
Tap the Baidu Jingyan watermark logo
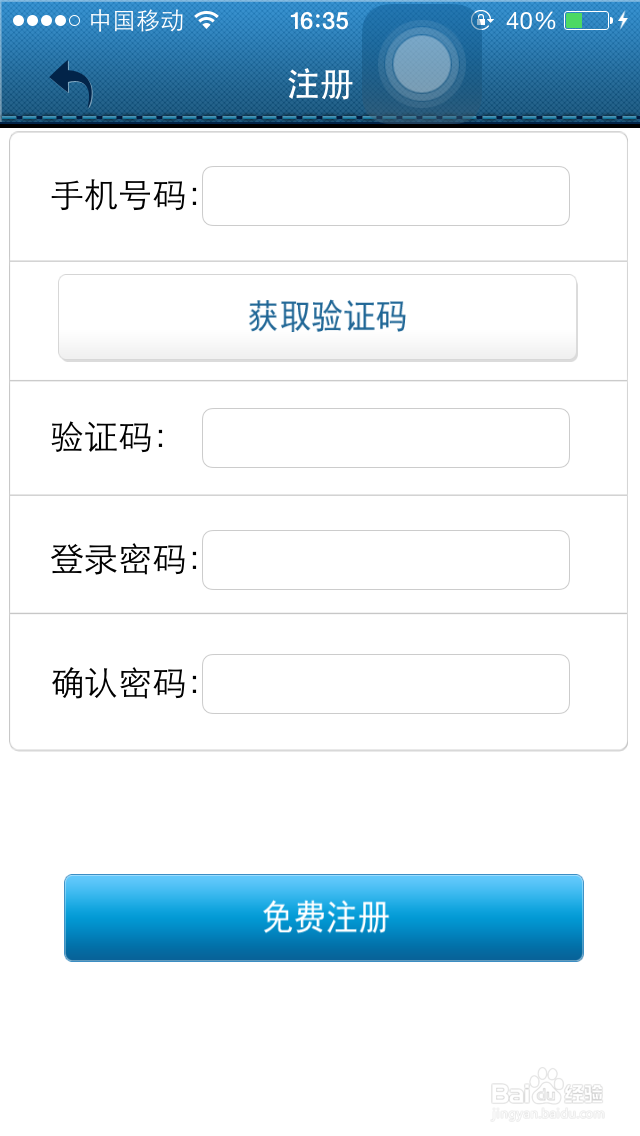(549, 1096)
